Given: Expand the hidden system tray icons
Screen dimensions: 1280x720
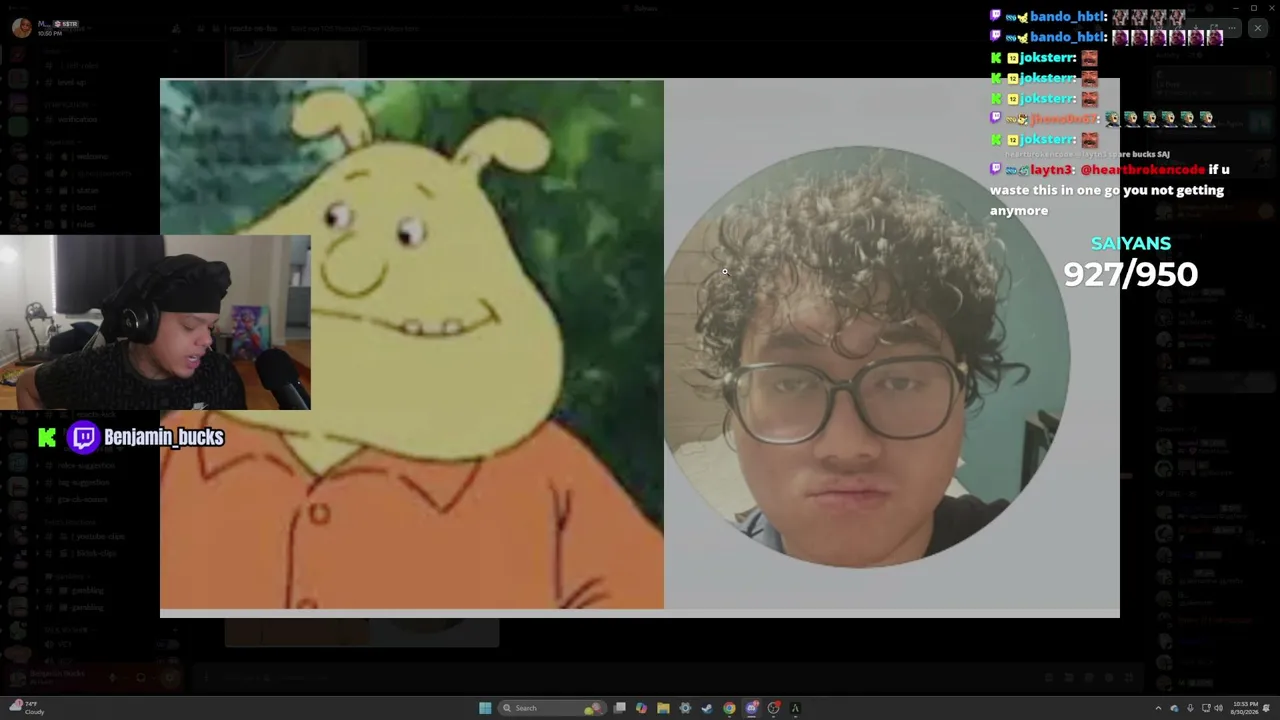Looking at the screenshot, I should point(1159,708).
